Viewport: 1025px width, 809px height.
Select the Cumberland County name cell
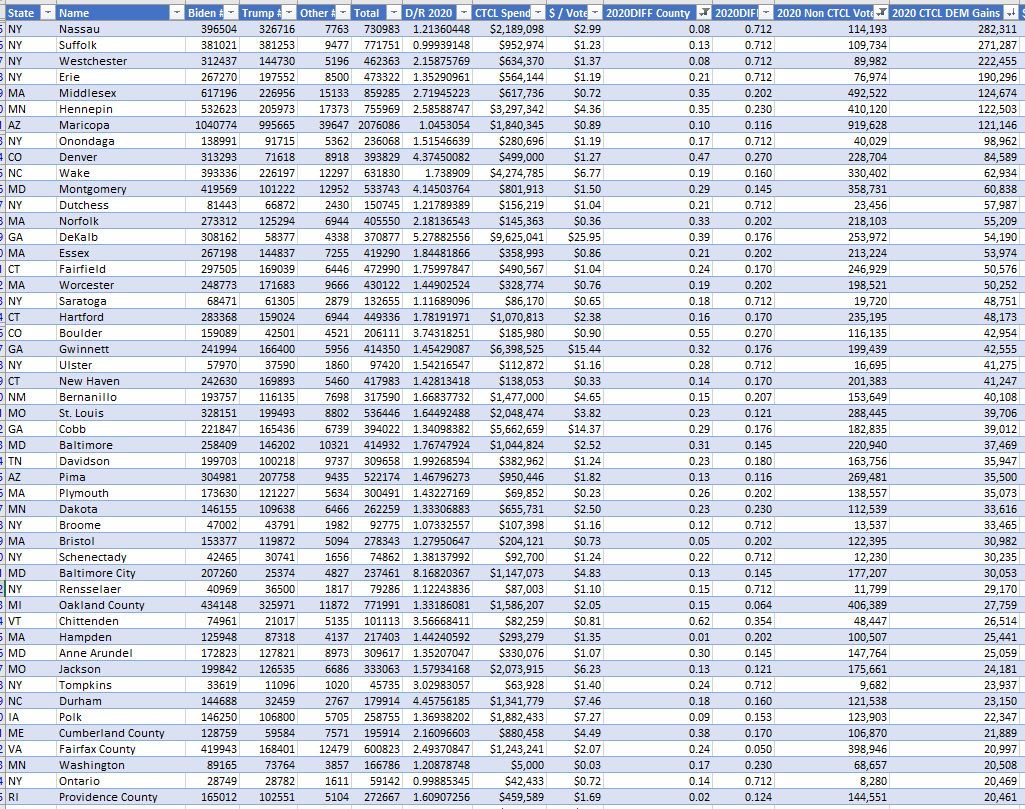(x=120, y=734)
